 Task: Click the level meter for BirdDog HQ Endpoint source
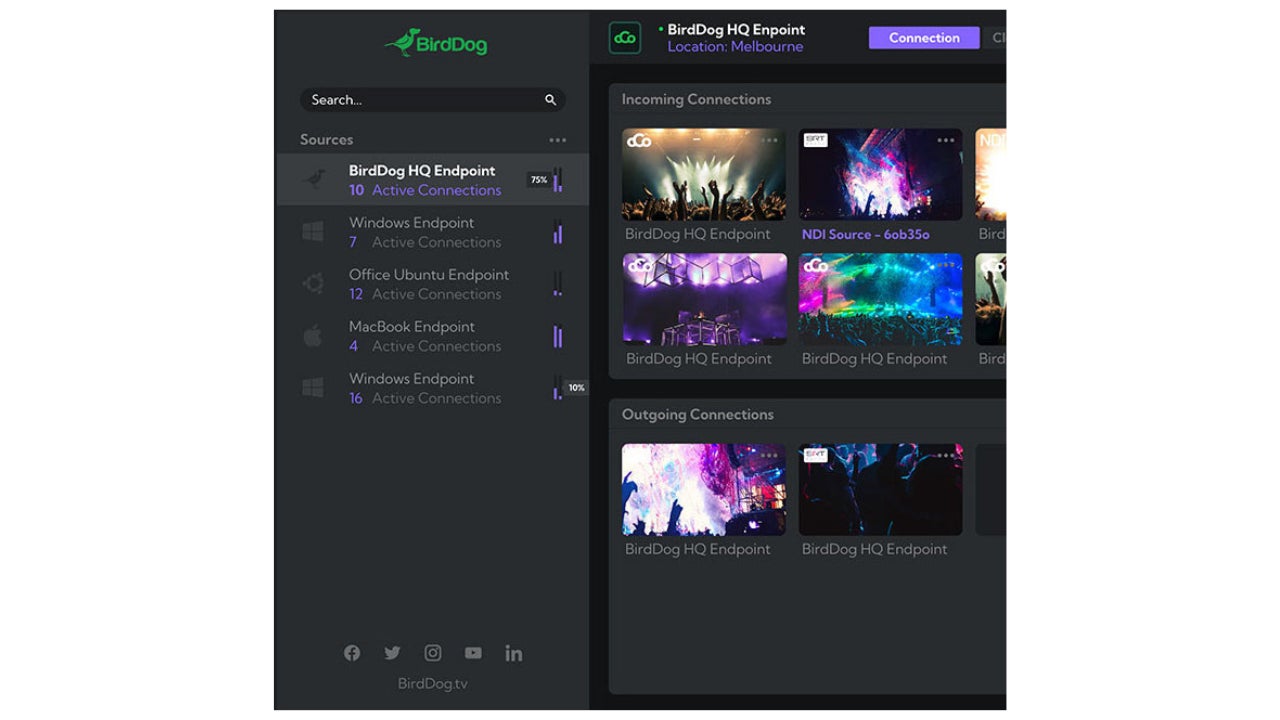point(558,180)
